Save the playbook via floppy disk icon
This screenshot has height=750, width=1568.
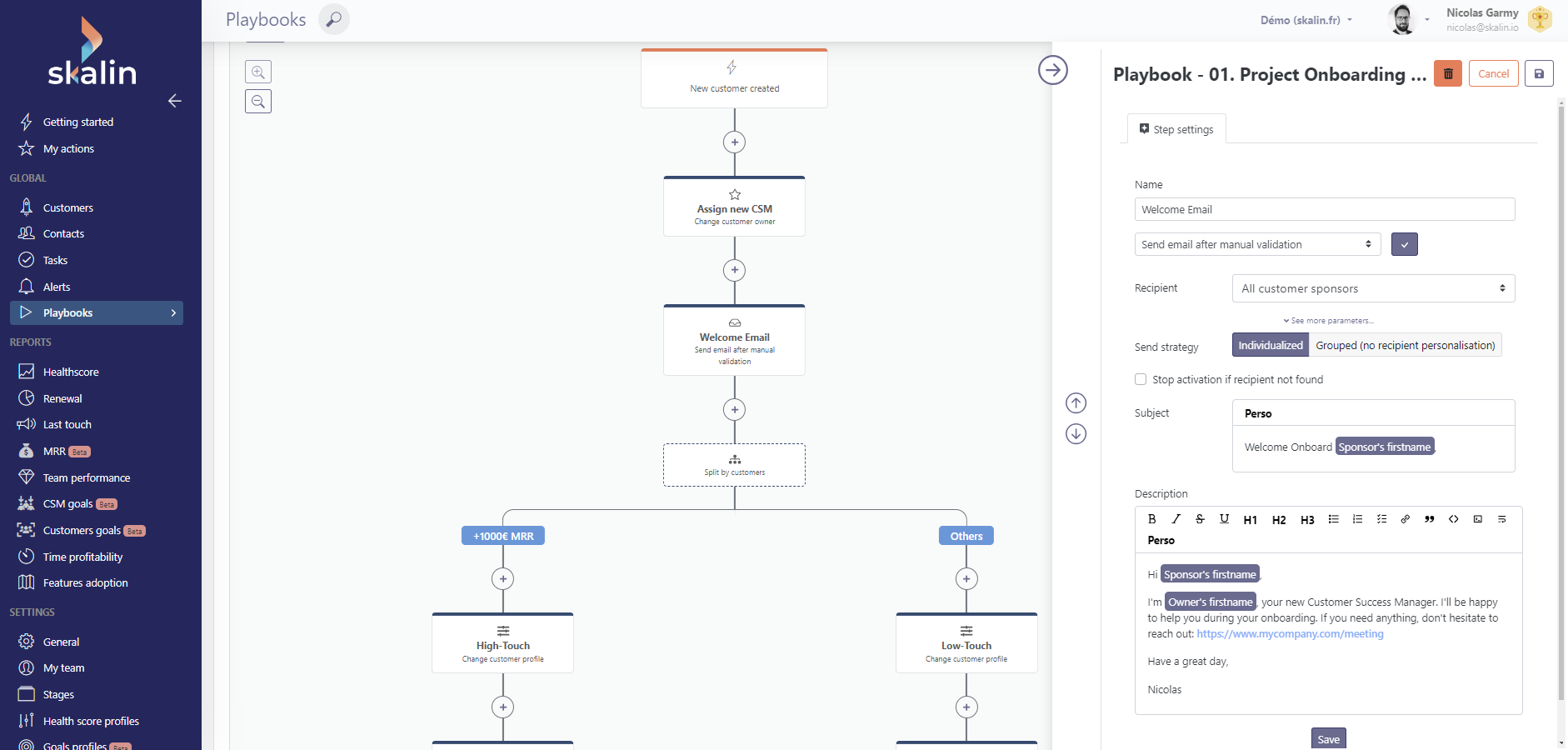tap(1539, 74)
